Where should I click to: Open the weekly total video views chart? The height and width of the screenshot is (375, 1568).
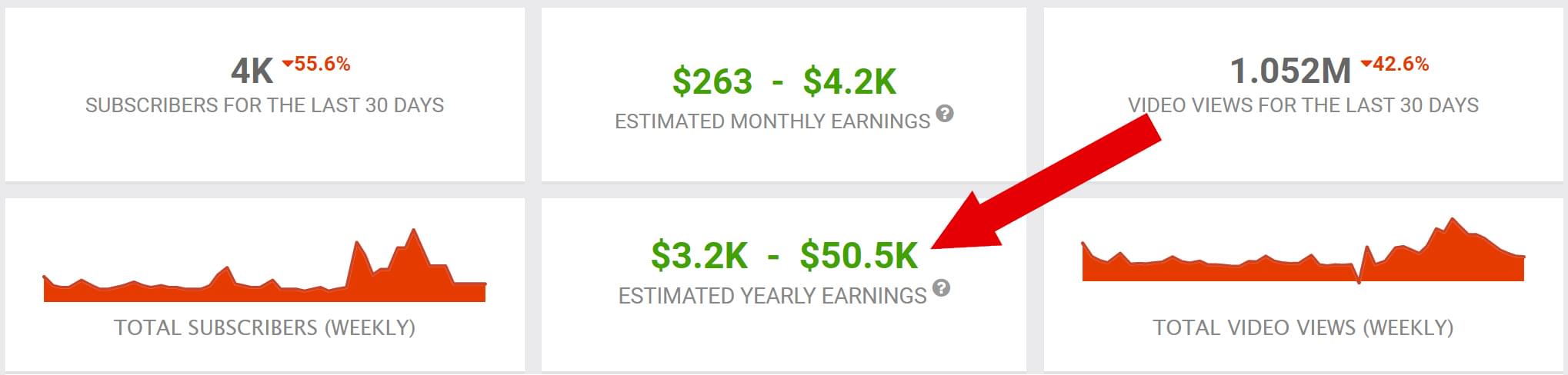coord(1303,255)
